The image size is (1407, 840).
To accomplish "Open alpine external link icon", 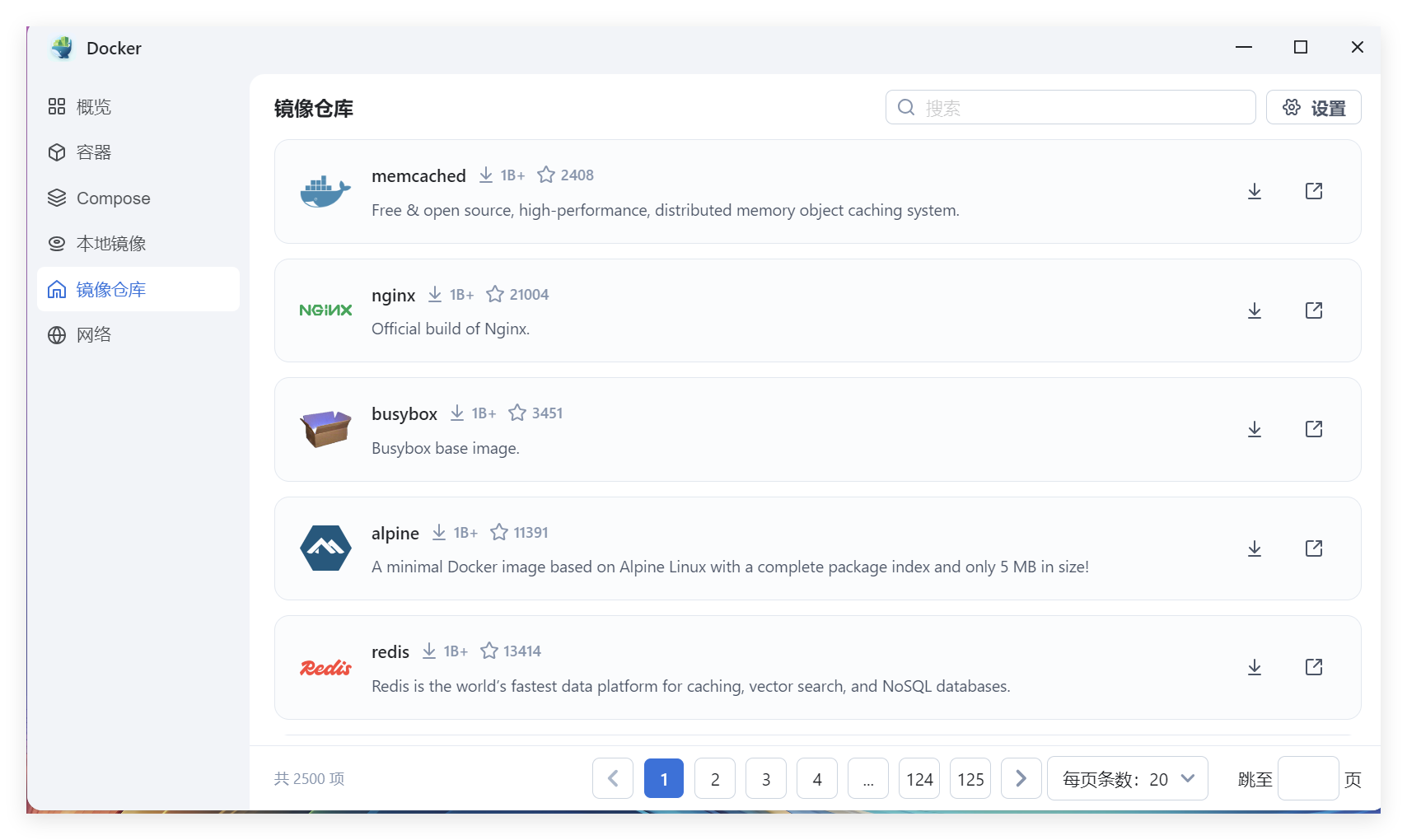I will (1314, 548).
